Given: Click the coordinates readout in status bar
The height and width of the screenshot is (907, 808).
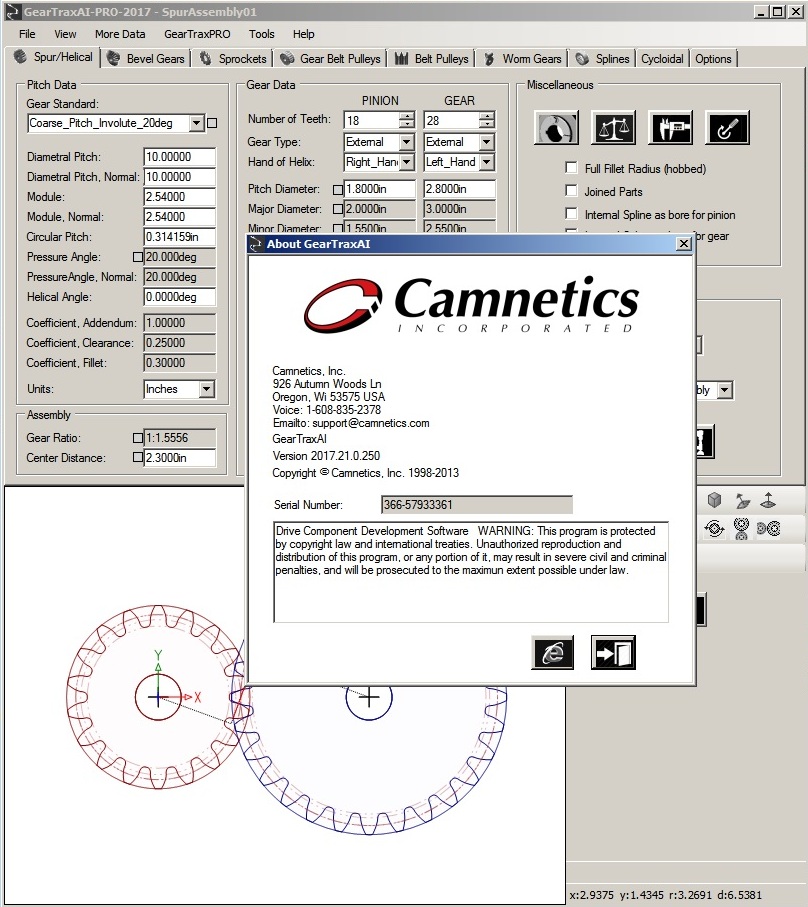Looking at the screenshot, I should point(665,895).
